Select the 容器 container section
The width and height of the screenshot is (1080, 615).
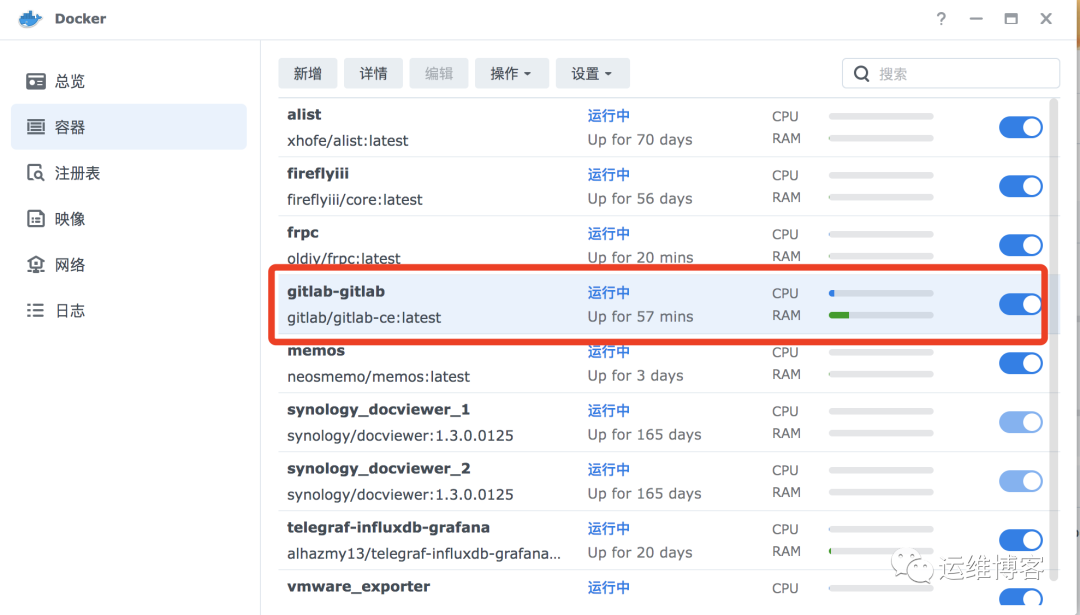click(129, 127)
